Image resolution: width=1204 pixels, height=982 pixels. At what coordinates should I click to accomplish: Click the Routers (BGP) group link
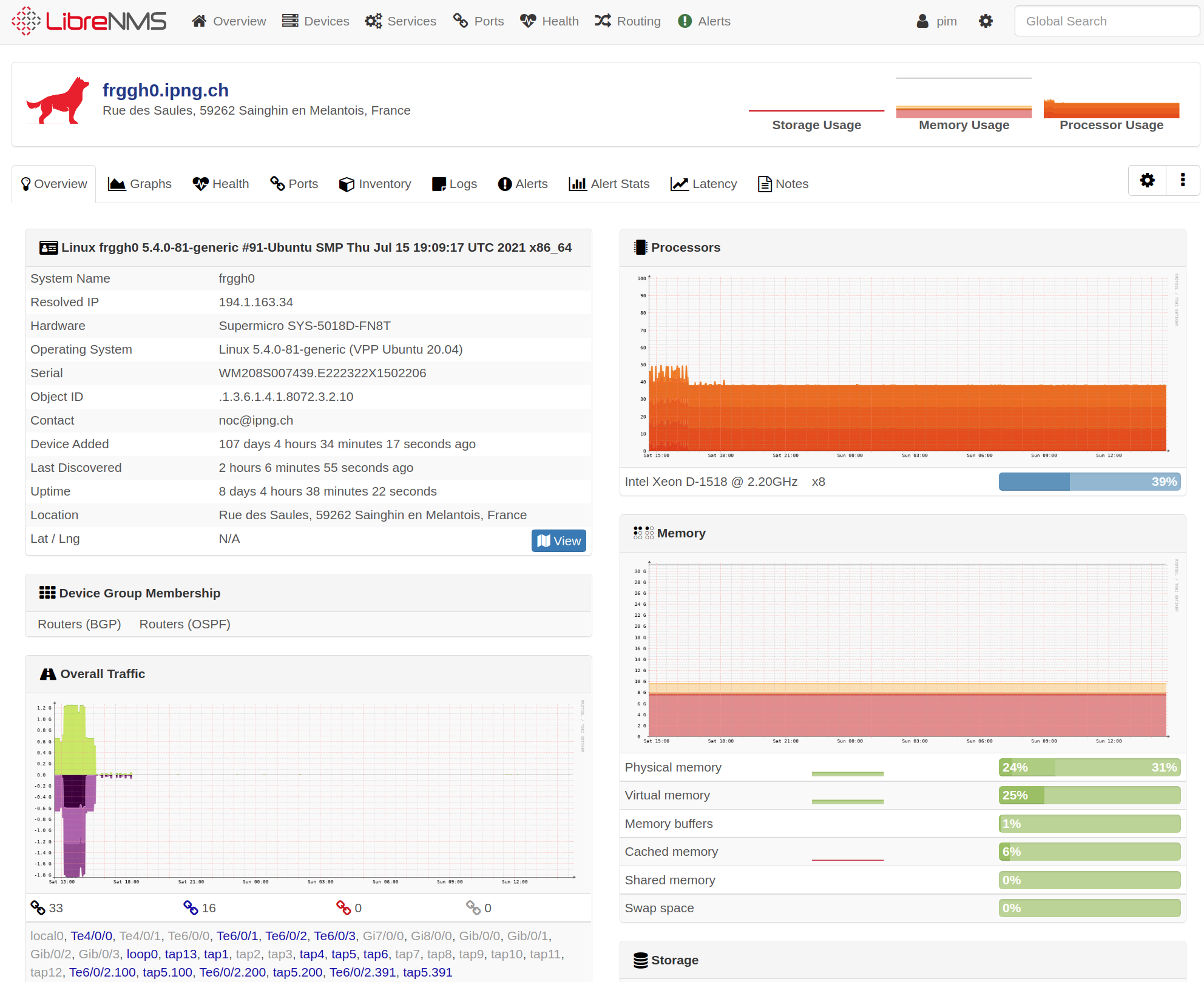click(x=79, y=624)
